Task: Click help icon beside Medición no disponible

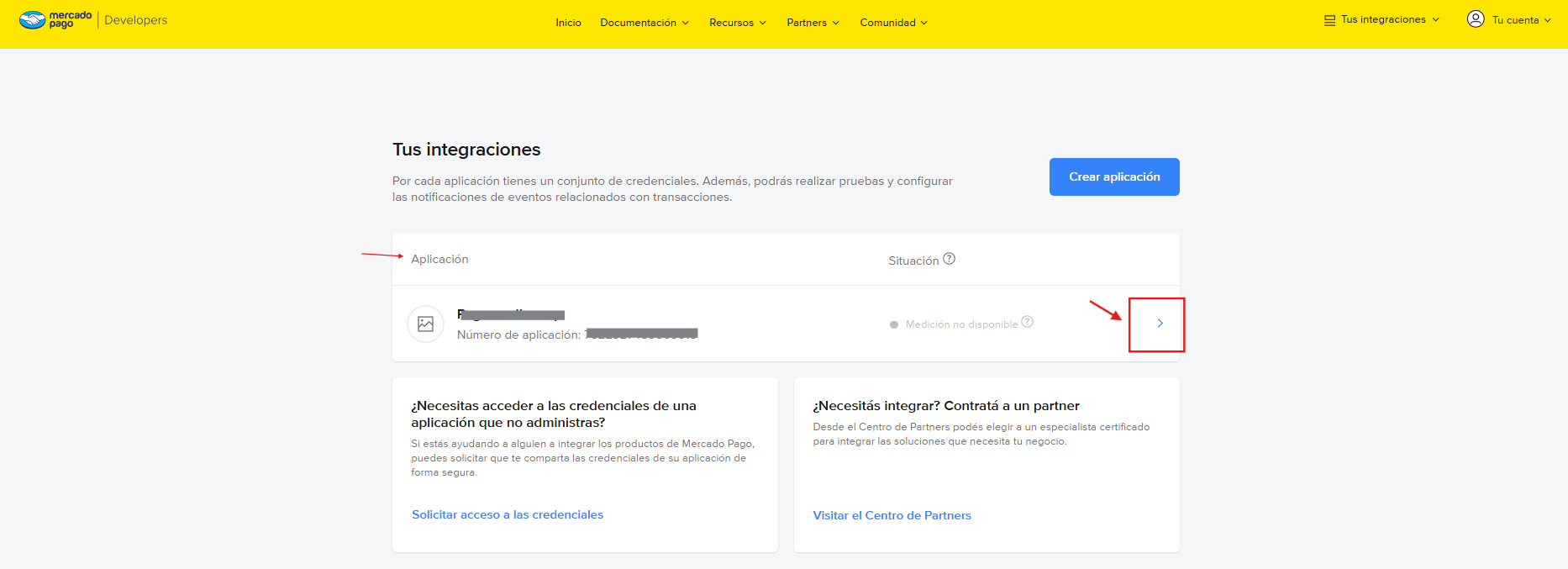Action: [x=1027, y=322]
